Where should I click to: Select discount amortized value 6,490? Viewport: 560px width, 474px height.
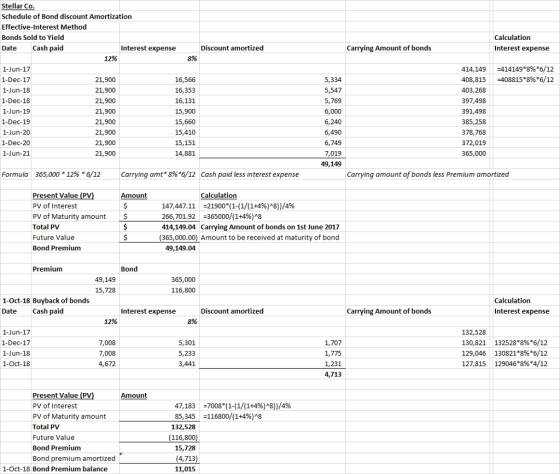(333, 133)
